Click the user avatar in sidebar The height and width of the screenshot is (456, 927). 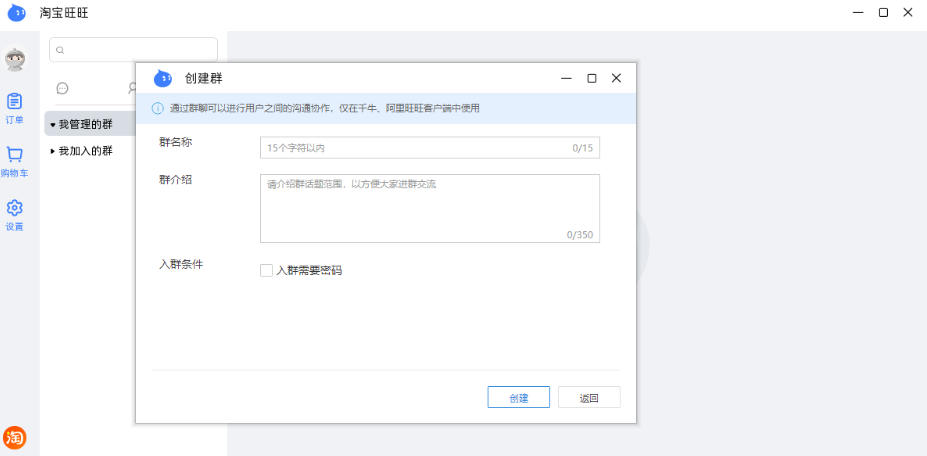[14, 59]
